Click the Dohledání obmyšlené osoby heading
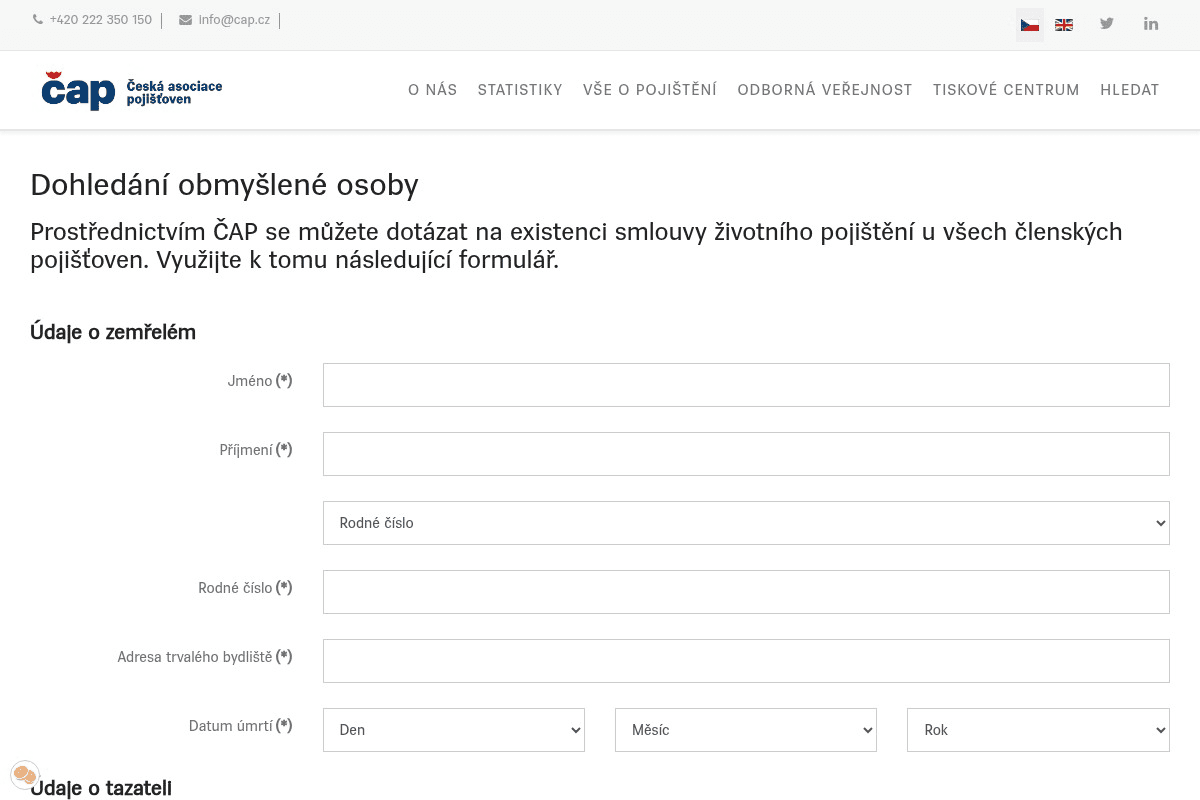1200x800 pixels. (224, 185)
